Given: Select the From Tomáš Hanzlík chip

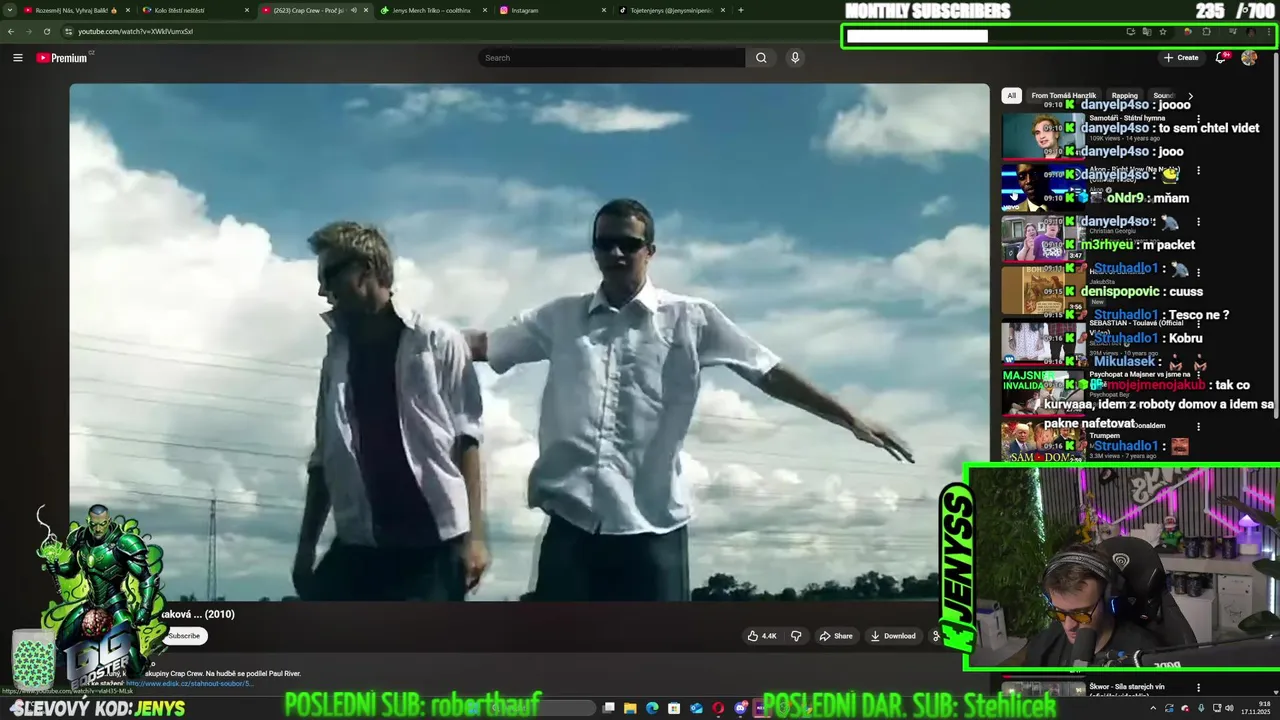Looking at the screenshot, I should (1063, 96).
